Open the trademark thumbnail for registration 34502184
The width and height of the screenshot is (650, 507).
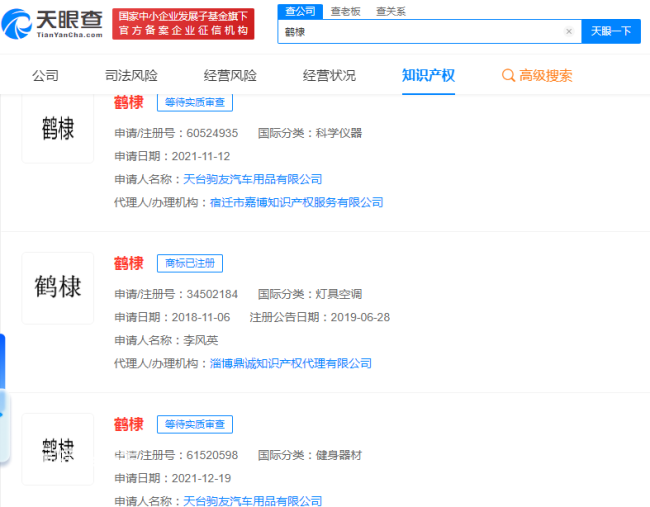click(58, 288)
